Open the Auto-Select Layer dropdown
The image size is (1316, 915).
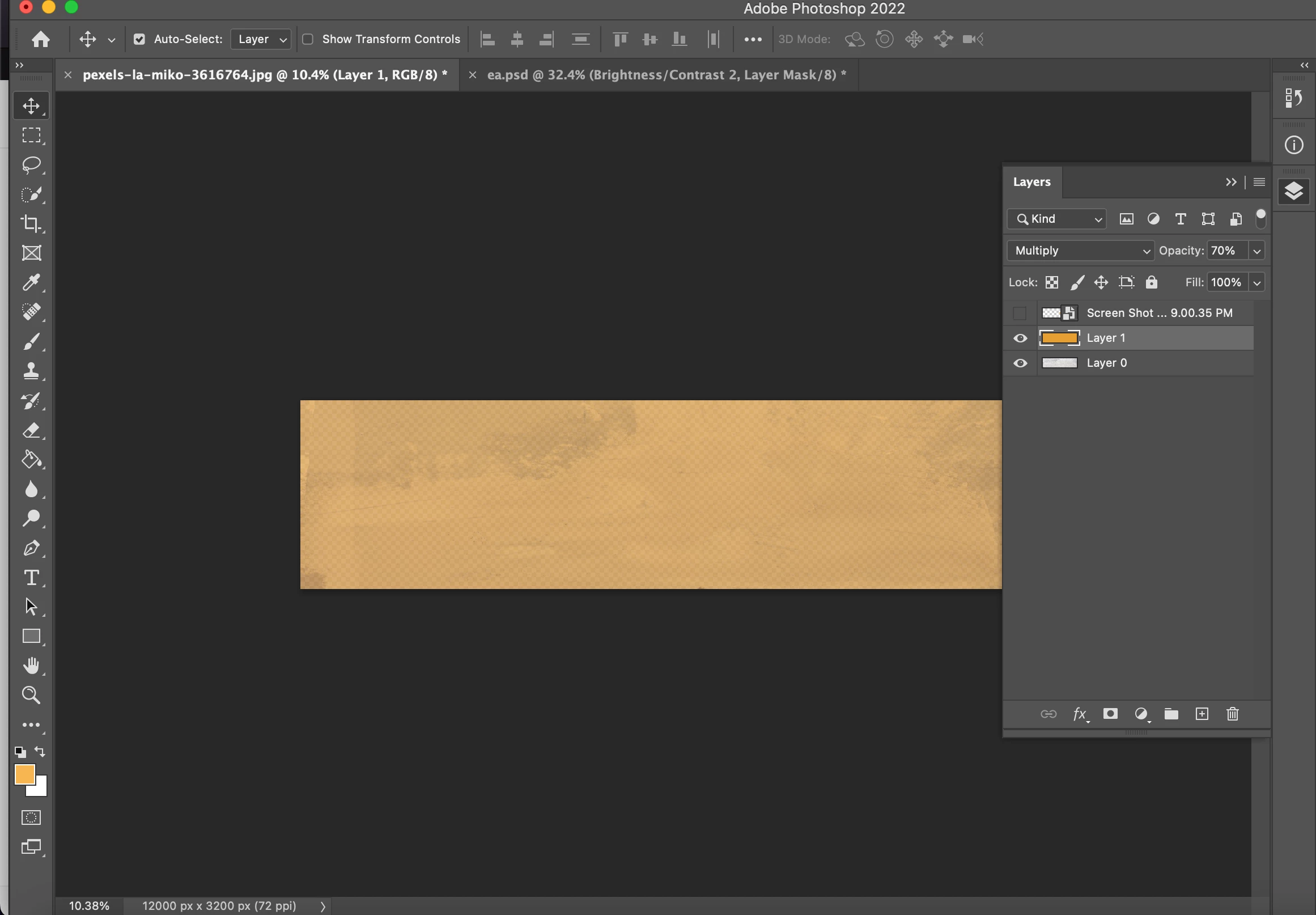pos(261,39)
